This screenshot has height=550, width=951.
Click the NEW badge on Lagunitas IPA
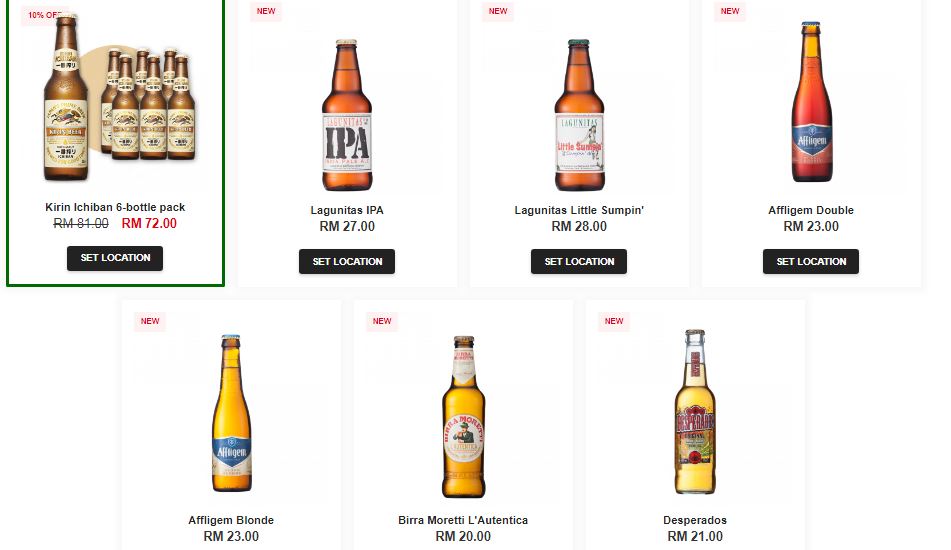coord(266,11)
